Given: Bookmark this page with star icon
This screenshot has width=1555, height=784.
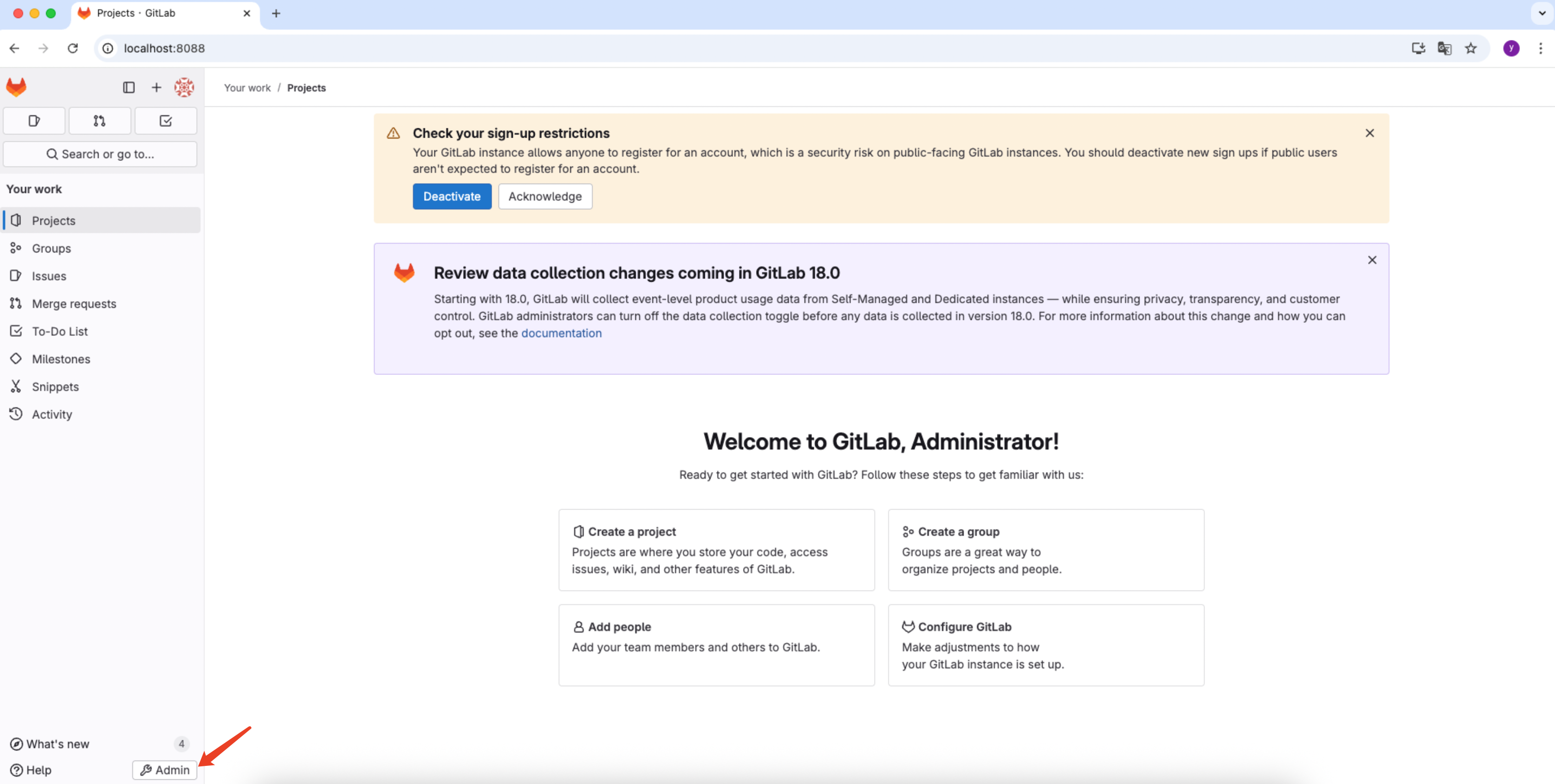Looking at the screenshot, I should pyautogui.click(x=1470, y=48).
